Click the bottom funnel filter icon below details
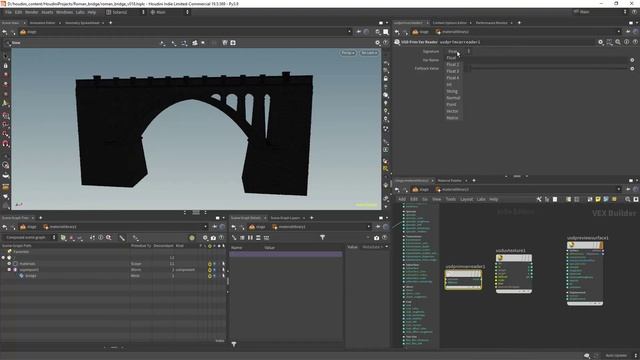The height and width of the screenshot is (360, 640). pos(234,344)
